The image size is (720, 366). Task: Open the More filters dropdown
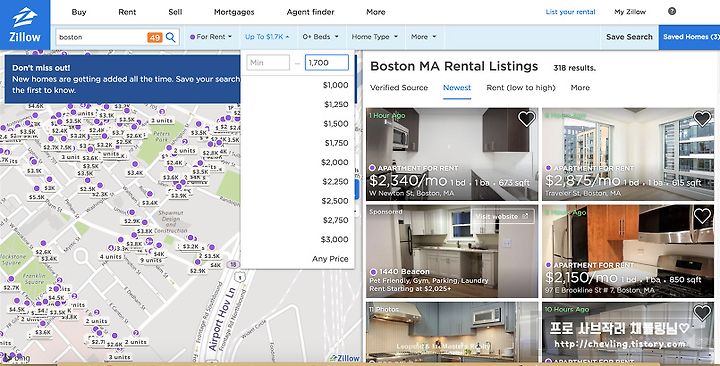(423, 37)
